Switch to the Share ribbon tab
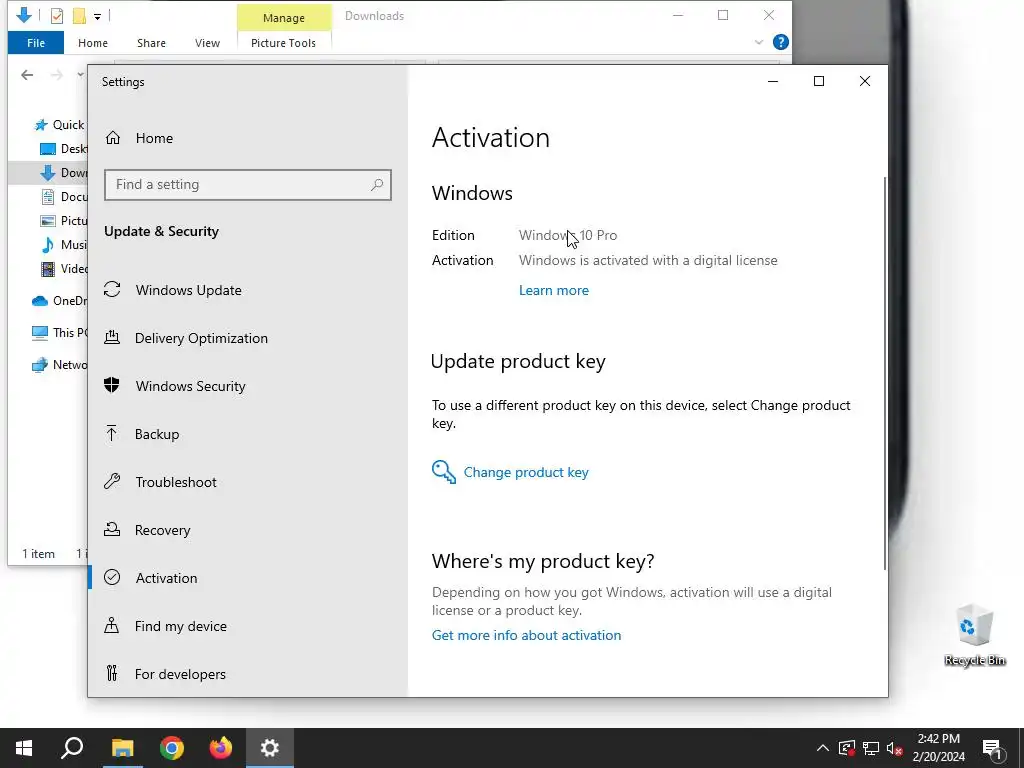1024x768 pixels. pos(152,43)
